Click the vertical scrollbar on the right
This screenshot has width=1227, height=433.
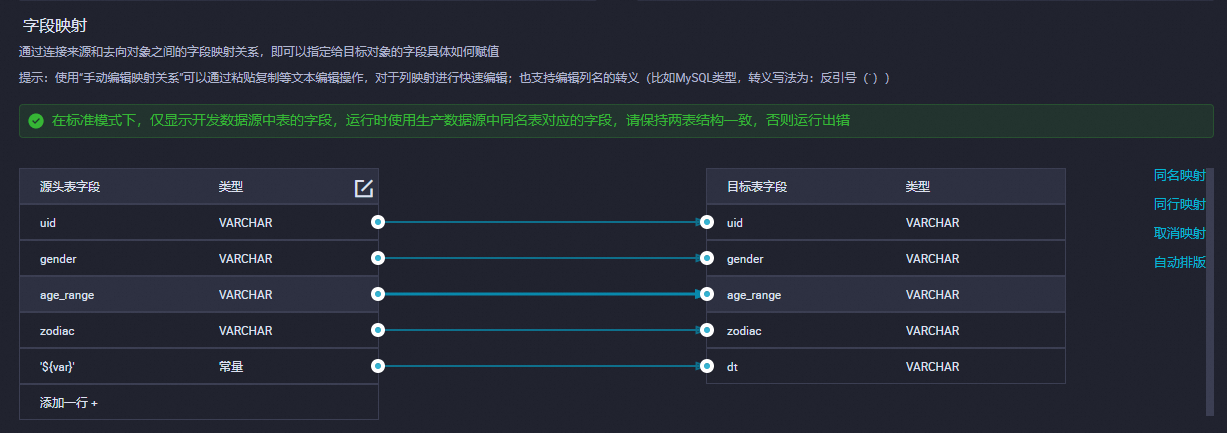1209,290
